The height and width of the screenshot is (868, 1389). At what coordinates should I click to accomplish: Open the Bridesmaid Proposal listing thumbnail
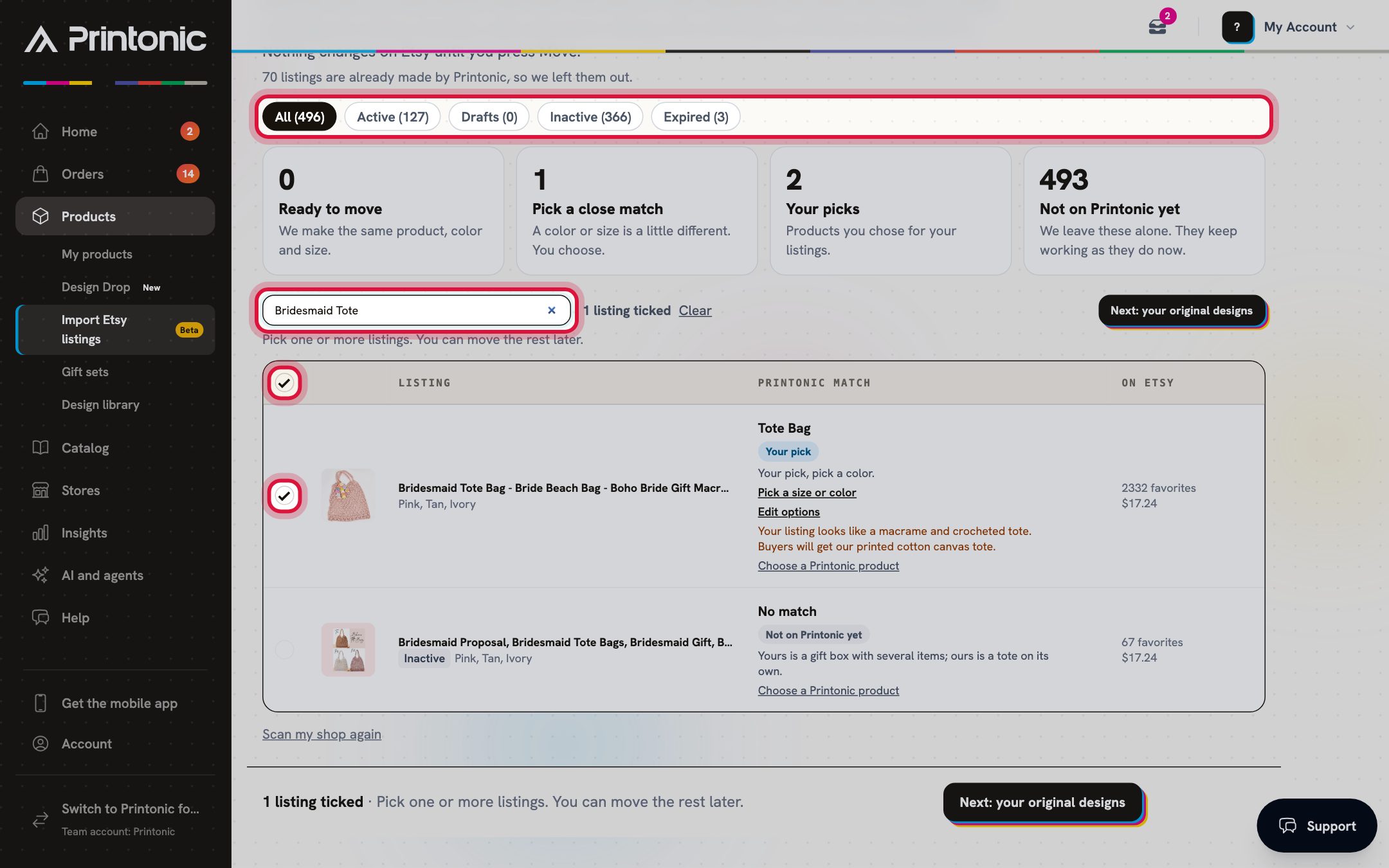tap(348, 649)
